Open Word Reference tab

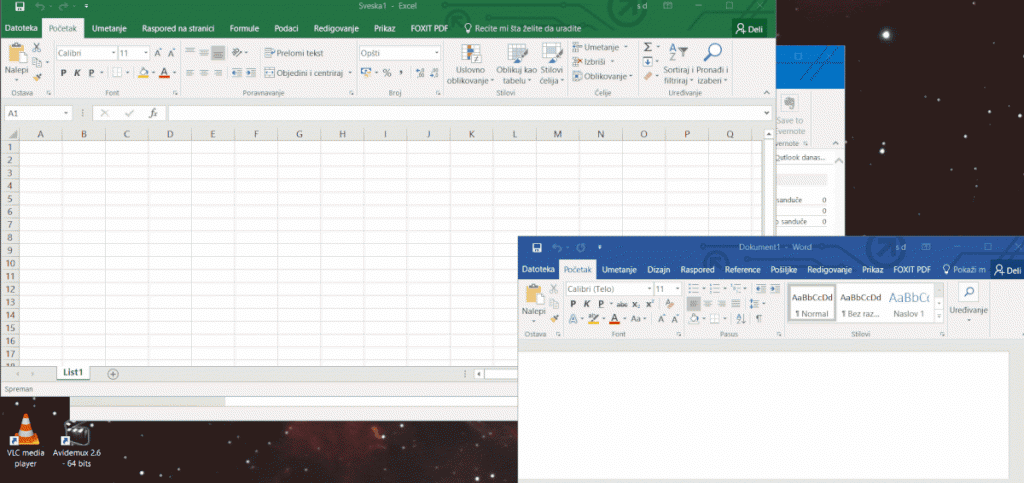(743, 270)
